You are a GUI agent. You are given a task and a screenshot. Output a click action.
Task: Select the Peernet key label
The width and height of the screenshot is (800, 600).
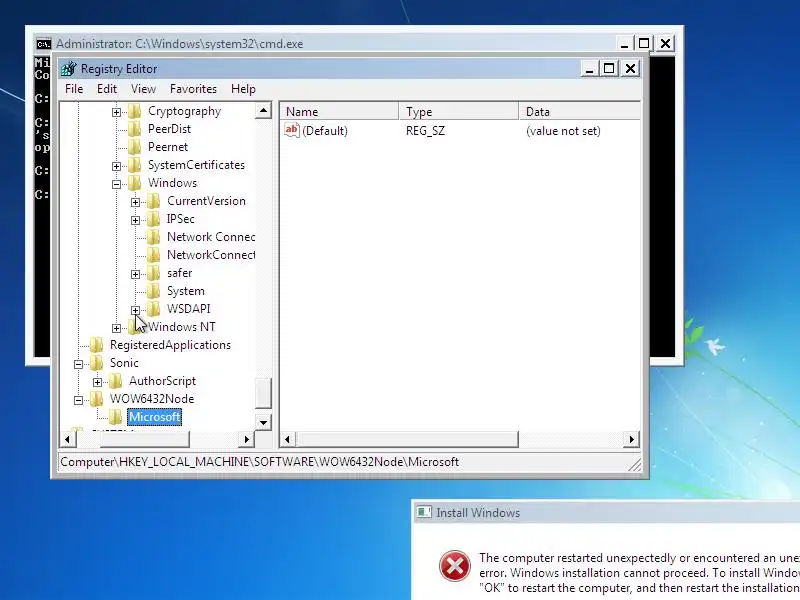pyautogui.click(x=168, y=147)
